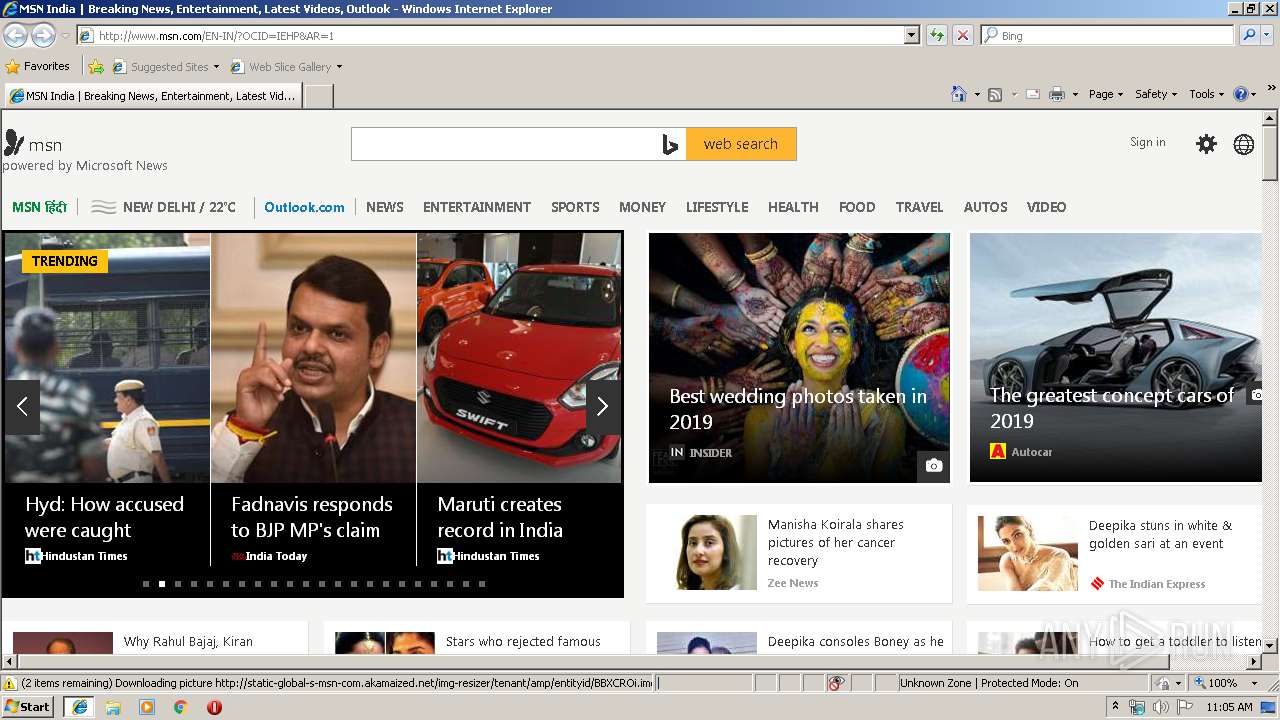
Task: Click the Opera icon in taskbar
Action: [x=214, y=707]
